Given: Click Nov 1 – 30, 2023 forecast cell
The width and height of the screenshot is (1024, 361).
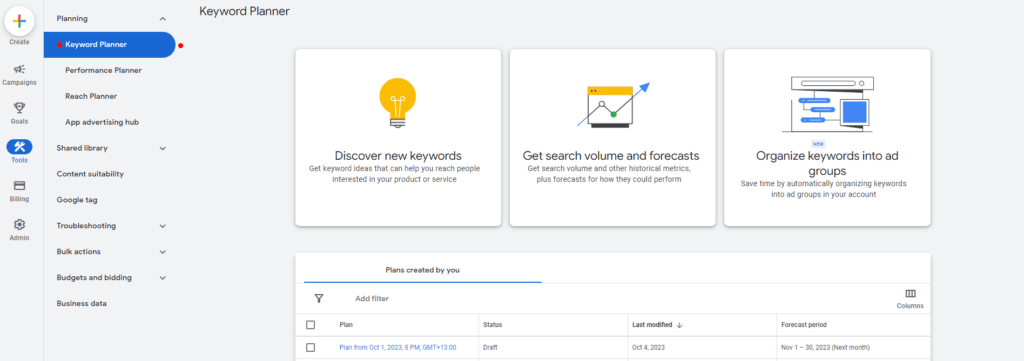Looking at the screenshot, I should [x=825, y=347].
